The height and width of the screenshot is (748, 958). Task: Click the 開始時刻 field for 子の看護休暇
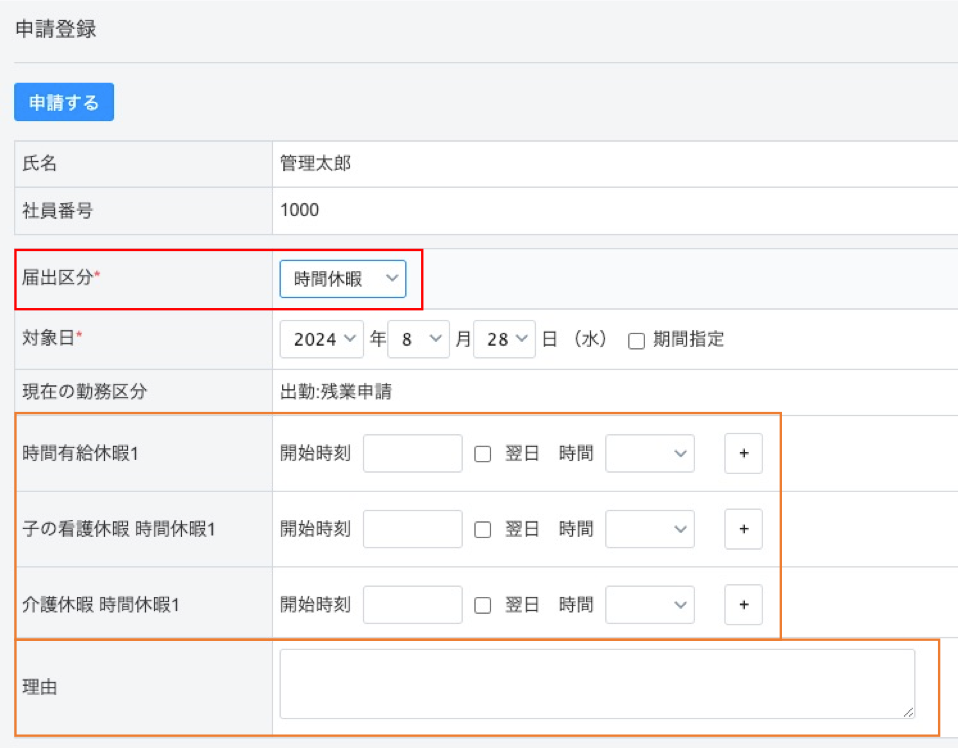pyautogui.click(x=412, y=529)
